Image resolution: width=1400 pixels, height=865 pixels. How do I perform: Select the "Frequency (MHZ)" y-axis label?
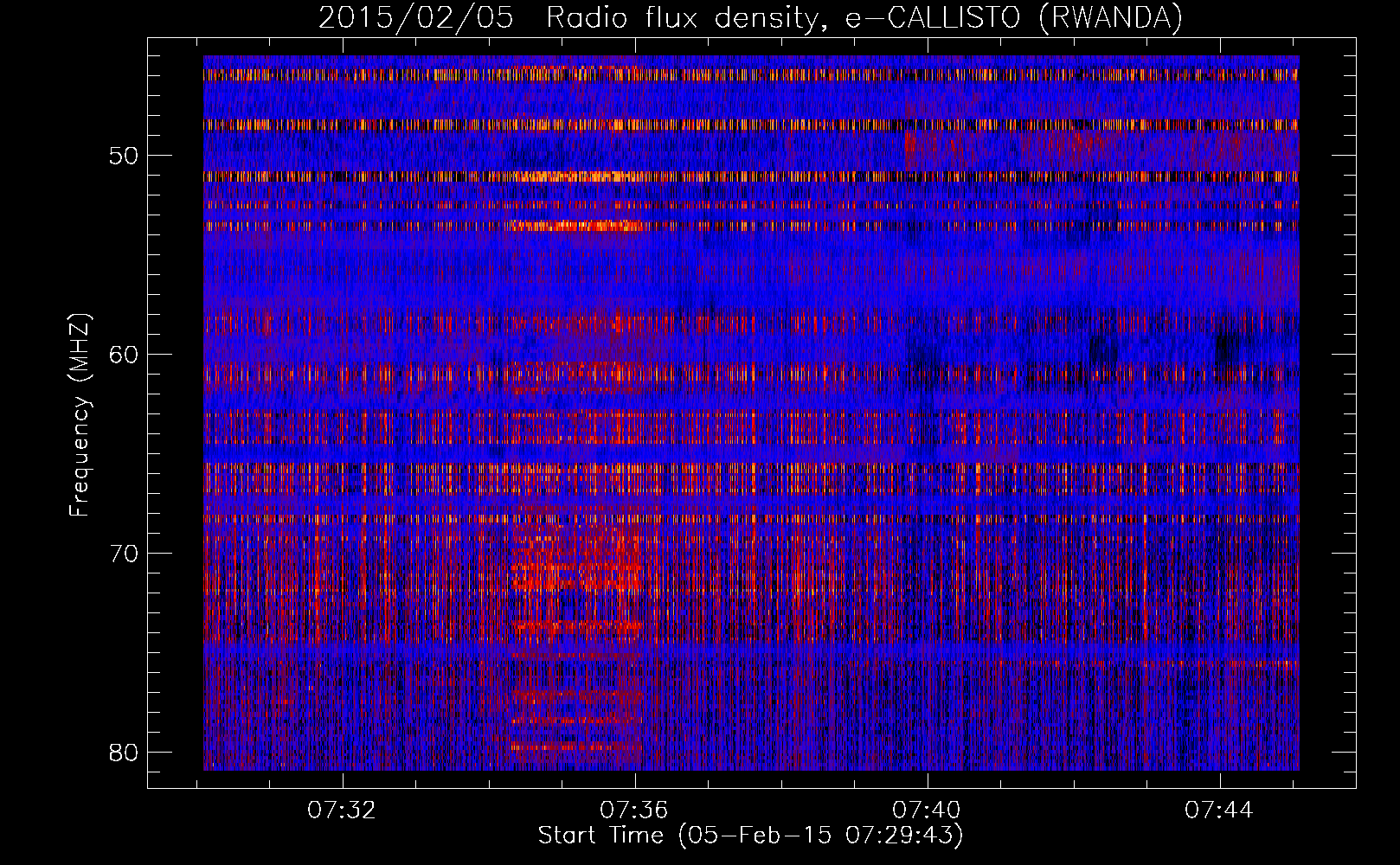pos(80,415)
